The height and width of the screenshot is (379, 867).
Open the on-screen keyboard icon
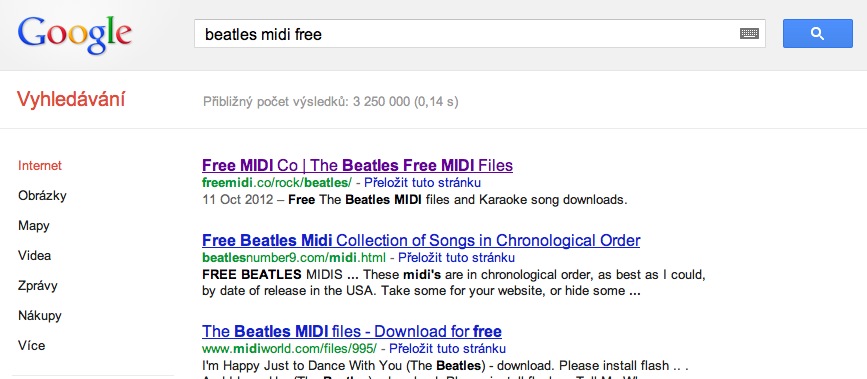tap(749, 34)
